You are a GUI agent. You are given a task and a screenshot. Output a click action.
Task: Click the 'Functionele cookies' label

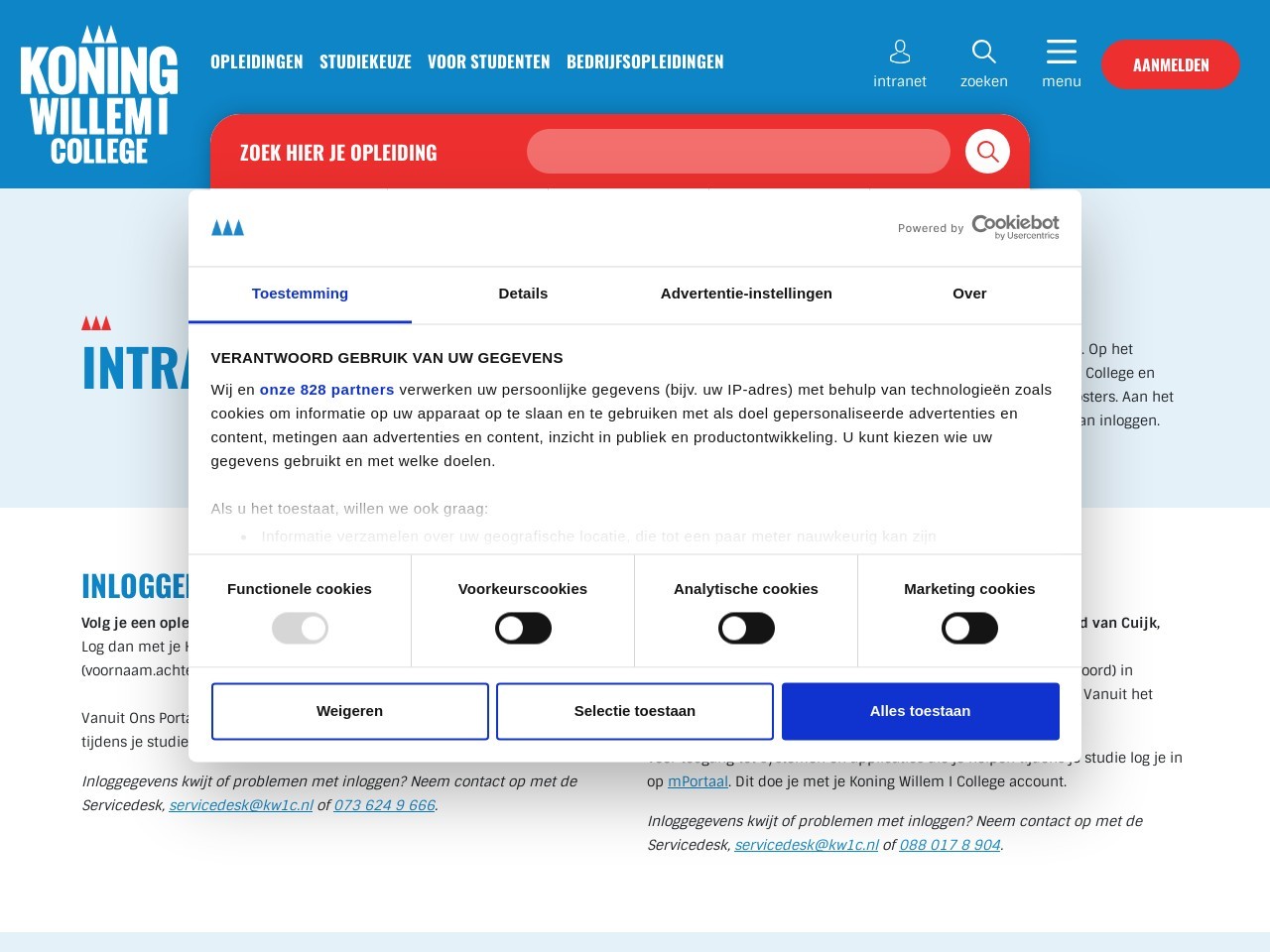tap(300, 589)
